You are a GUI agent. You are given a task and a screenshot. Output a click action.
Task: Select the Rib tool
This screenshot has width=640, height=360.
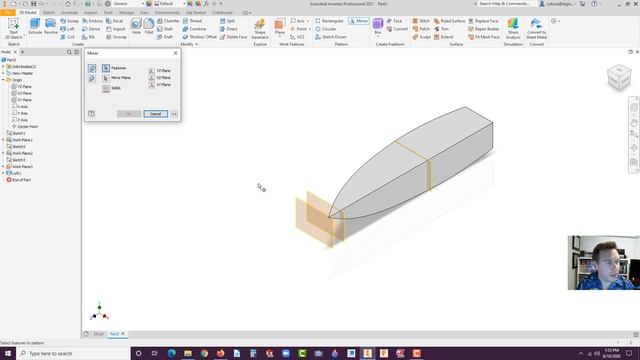[x=89, y=37]
